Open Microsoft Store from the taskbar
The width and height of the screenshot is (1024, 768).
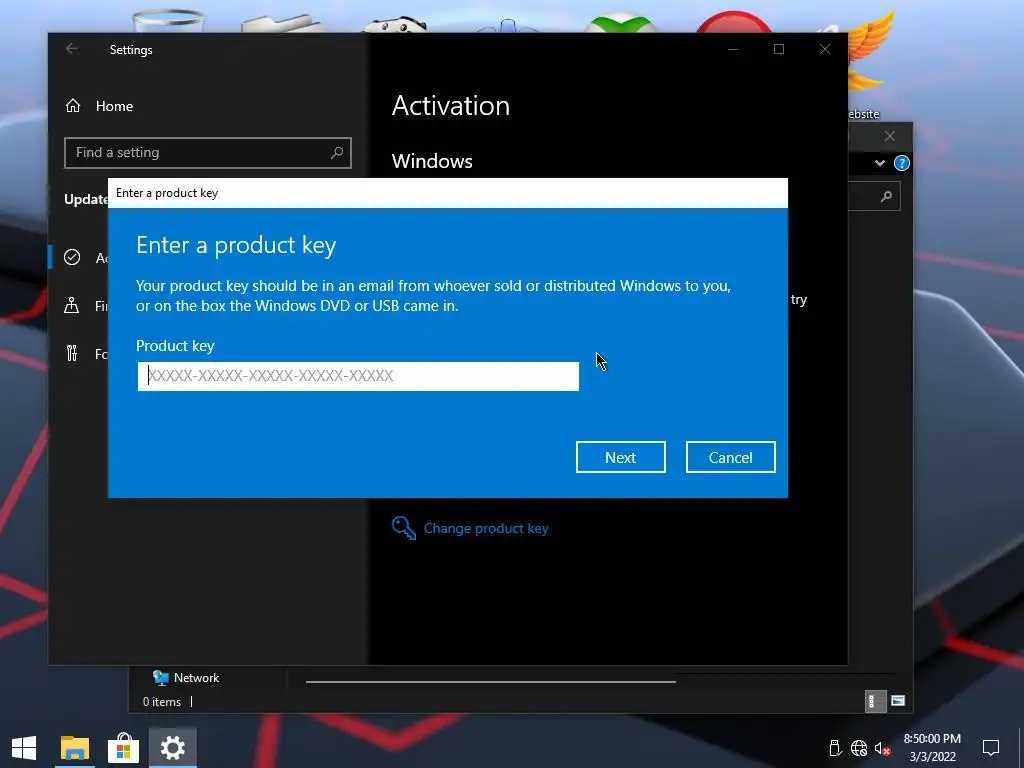(123, 748)
